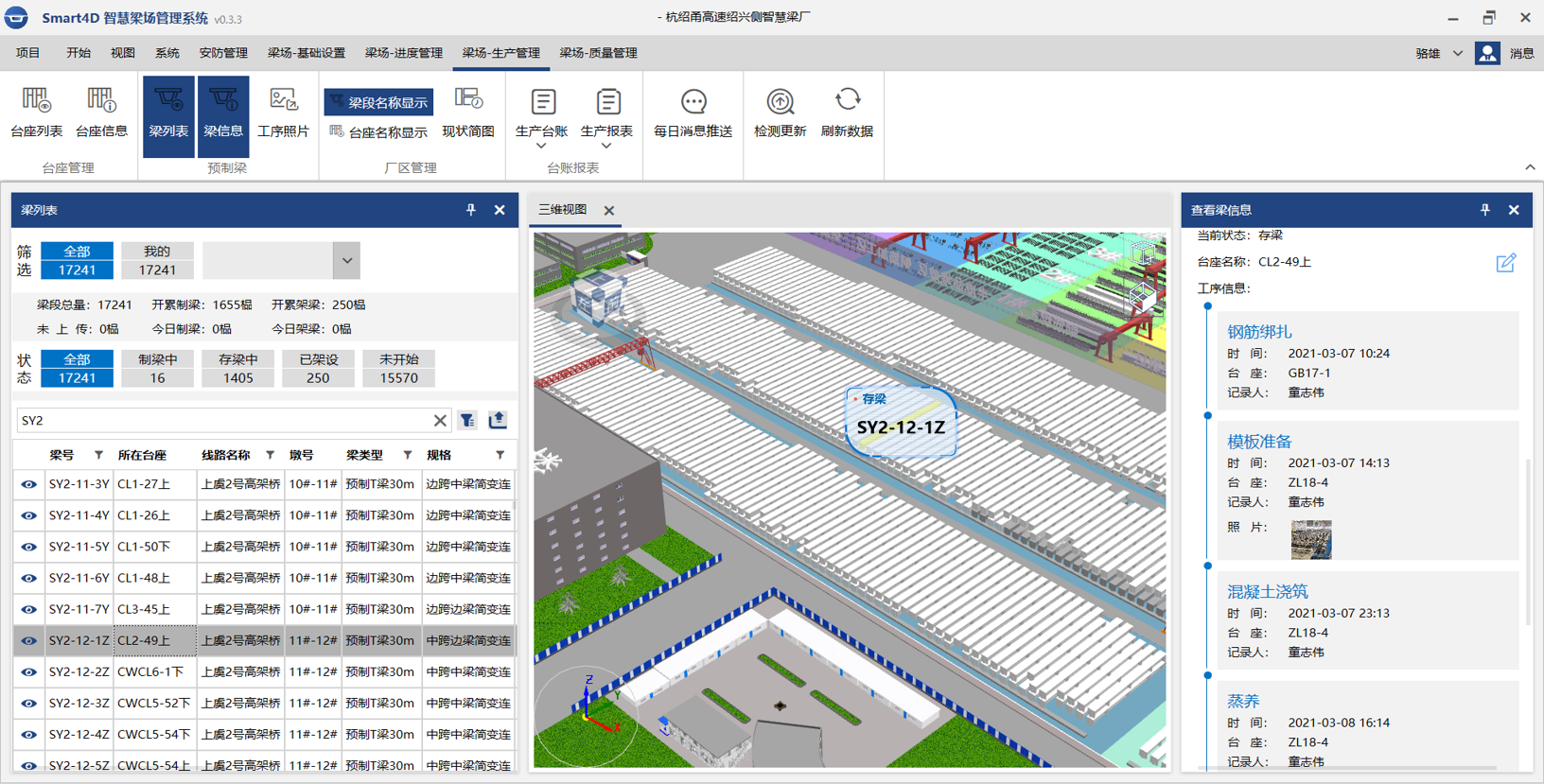Toggle visibility eye for beam SY2-11-3Y
Screen dimensions: 1544x784
tap(29, 484)
